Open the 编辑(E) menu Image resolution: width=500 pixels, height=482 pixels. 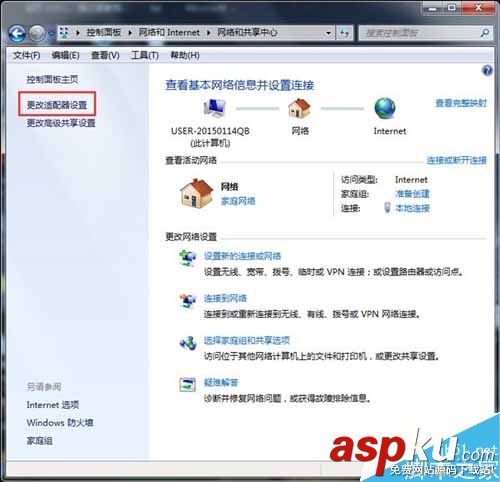(66, 55)
